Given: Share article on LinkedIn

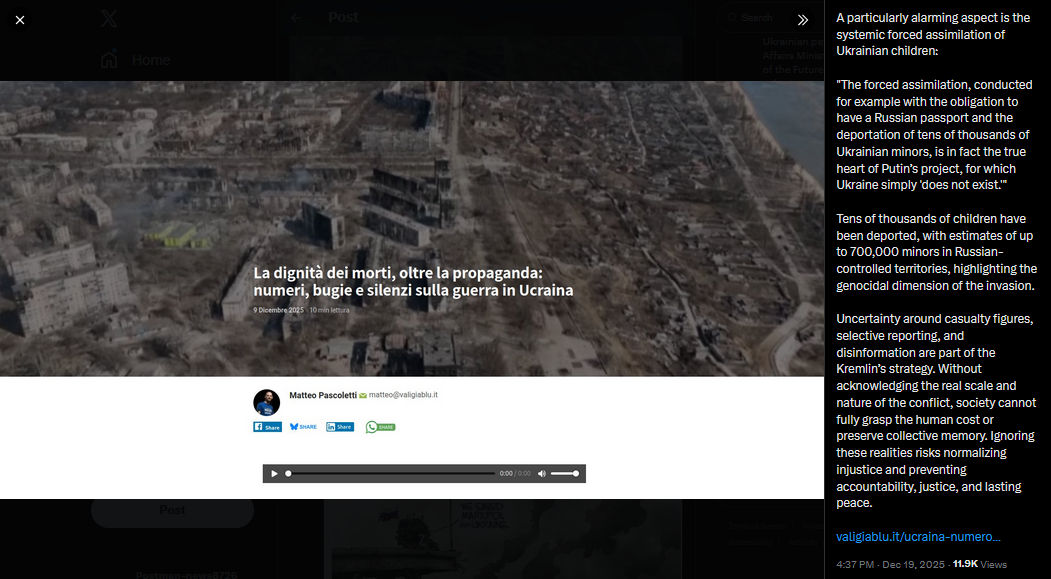Looking at the screenshot, I should pyautogui.click(x=340, y=427).
